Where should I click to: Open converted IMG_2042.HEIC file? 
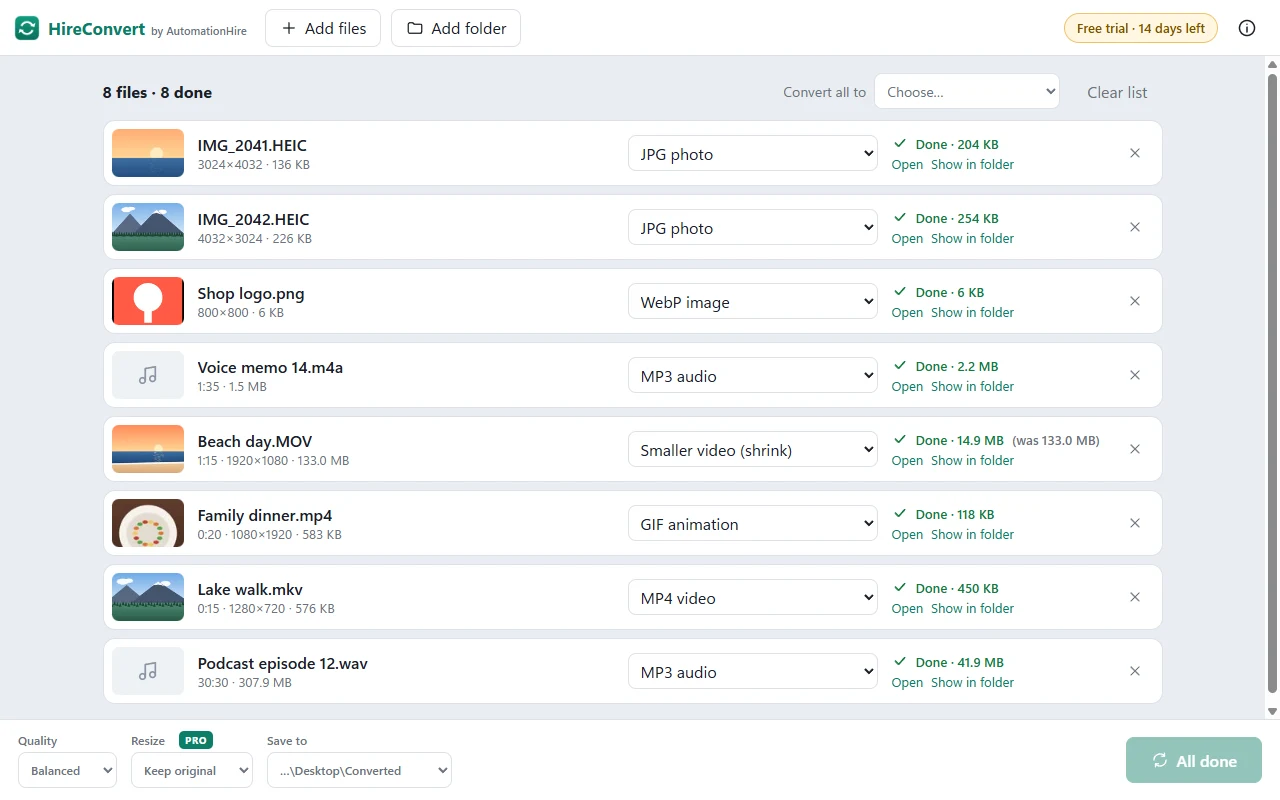(x=907, y=238)
